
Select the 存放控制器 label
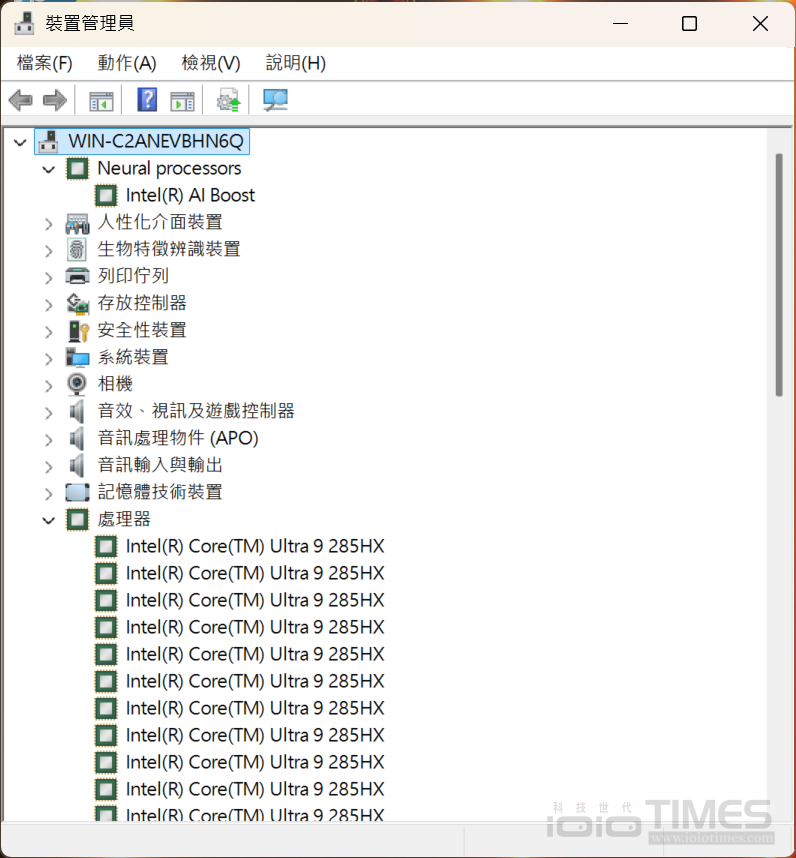click(x=142, y=303)
